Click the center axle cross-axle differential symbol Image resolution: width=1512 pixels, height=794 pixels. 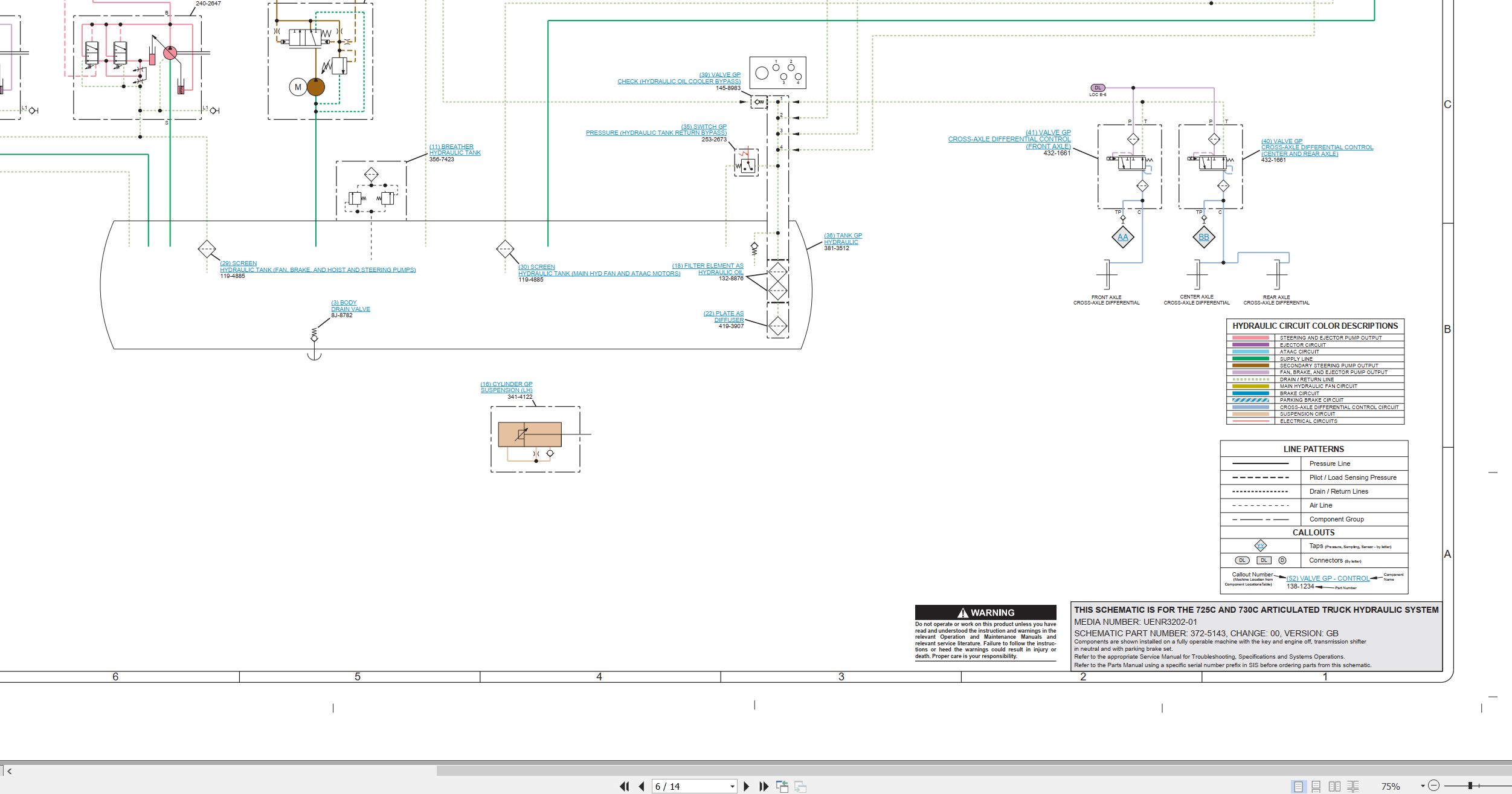1197,275
